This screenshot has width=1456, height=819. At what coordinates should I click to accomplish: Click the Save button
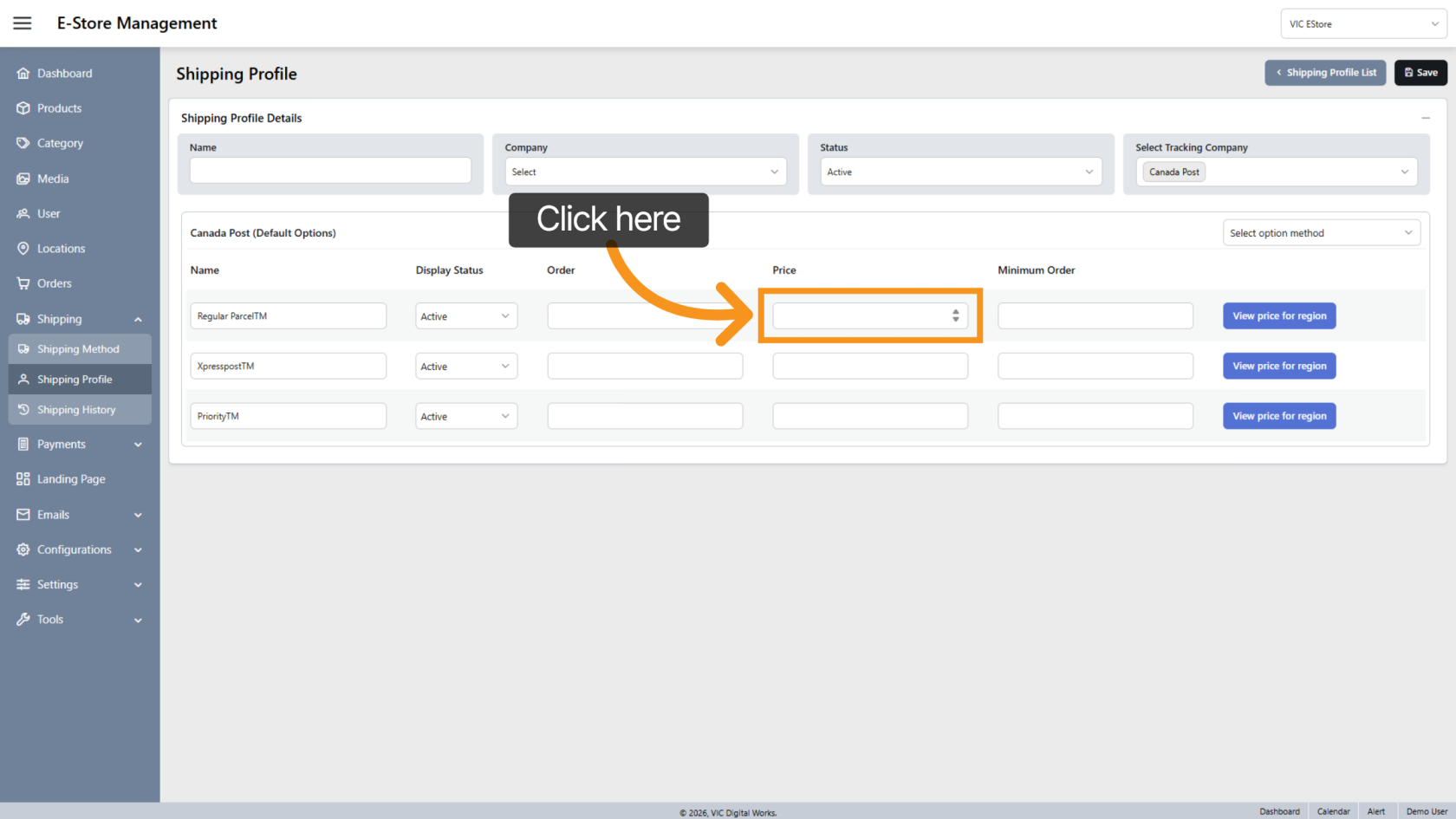tap(1420, 73)
